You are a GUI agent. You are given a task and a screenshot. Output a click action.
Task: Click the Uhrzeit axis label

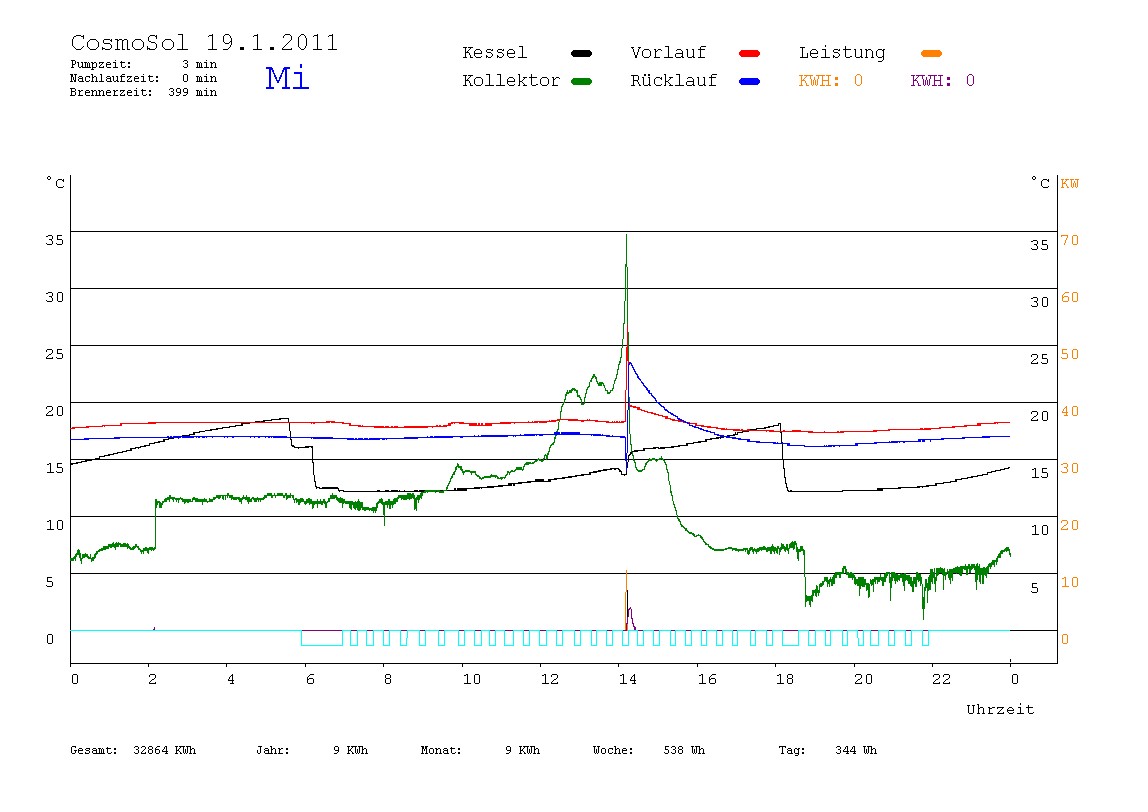point(1000,709)
